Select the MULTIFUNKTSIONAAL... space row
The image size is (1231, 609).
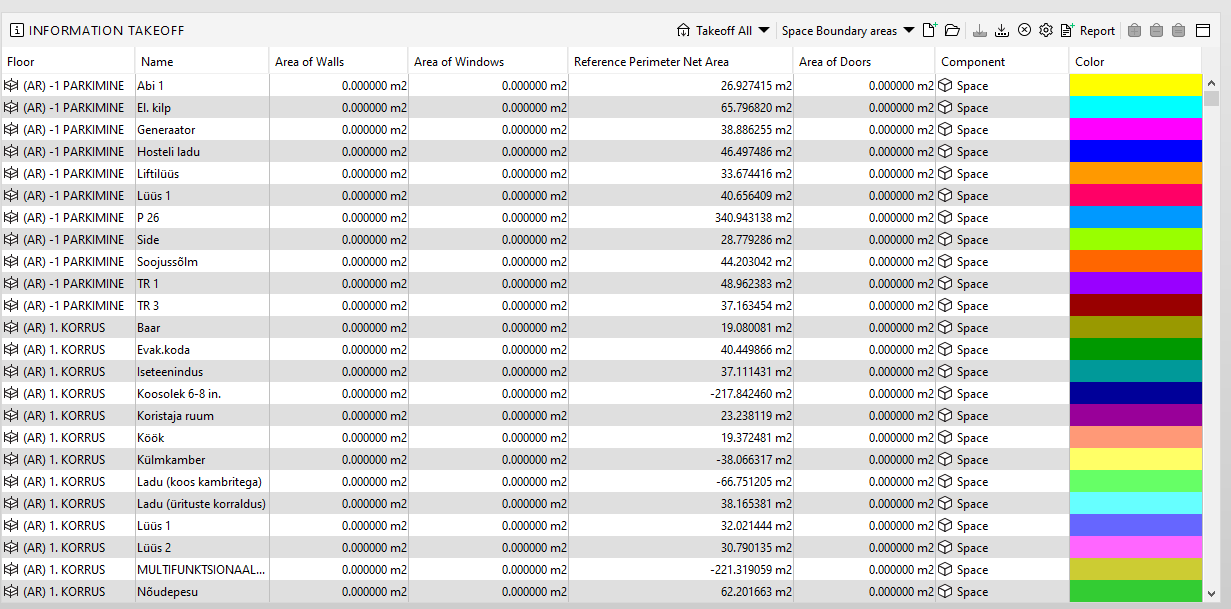tap(601, 570)
